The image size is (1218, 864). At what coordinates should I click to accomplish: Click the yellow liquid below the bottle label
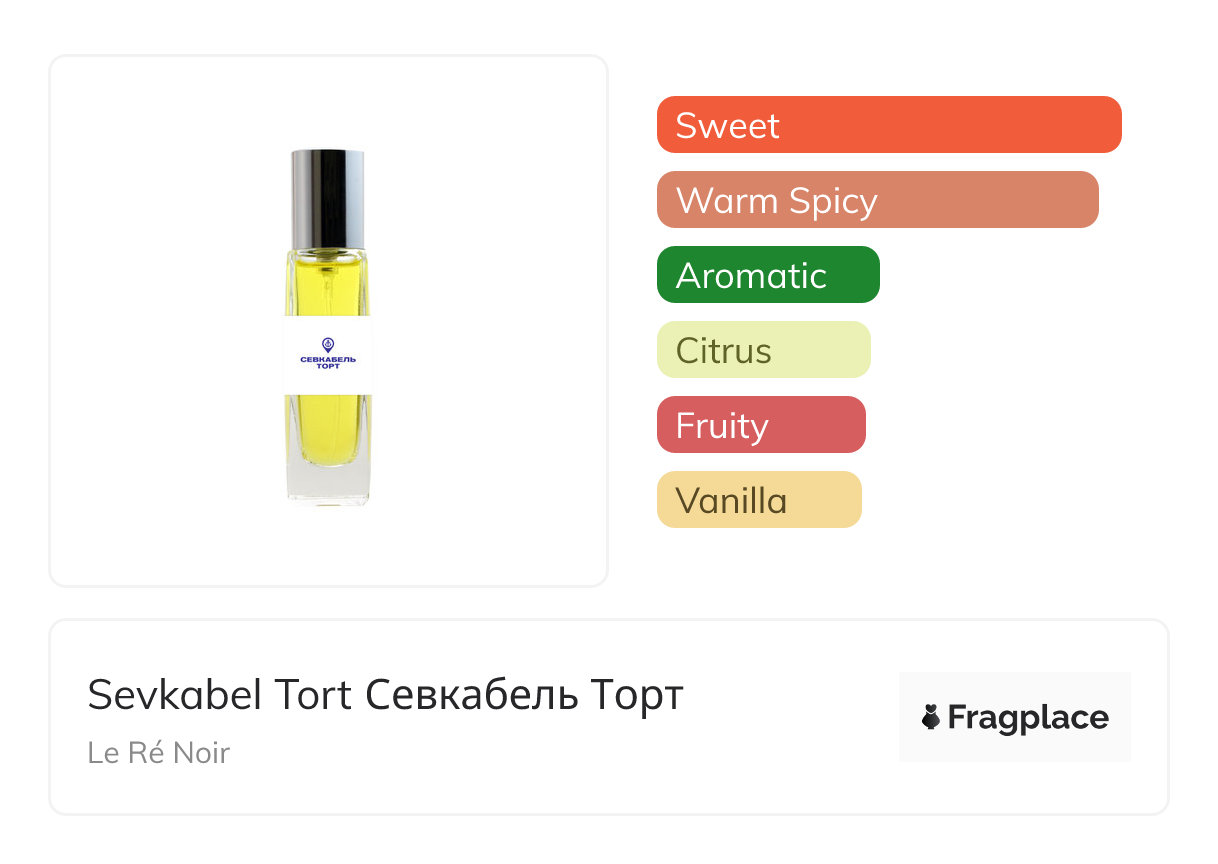tap(328, 425)
